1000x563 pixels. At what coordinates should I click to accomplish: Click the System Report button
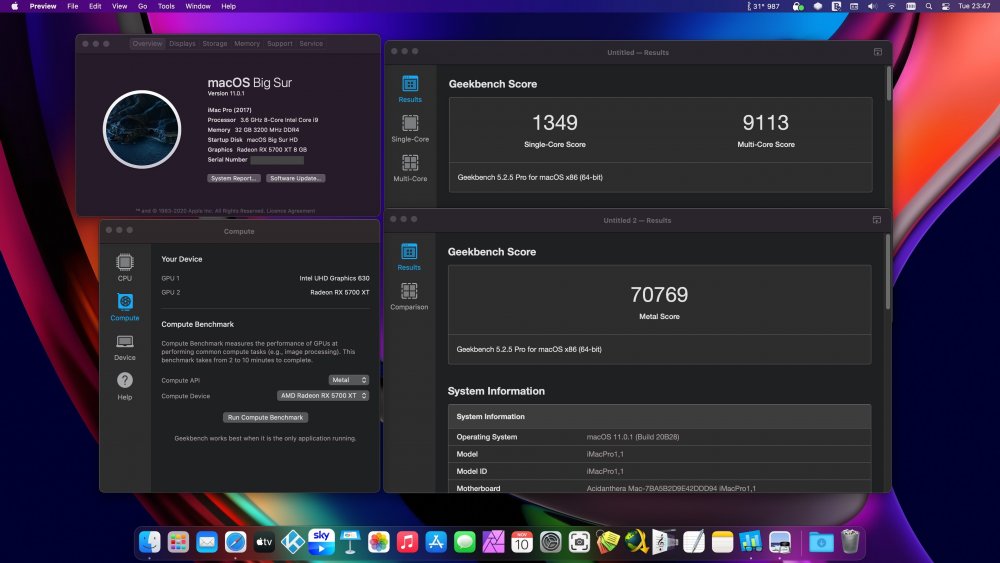point(234,179)
